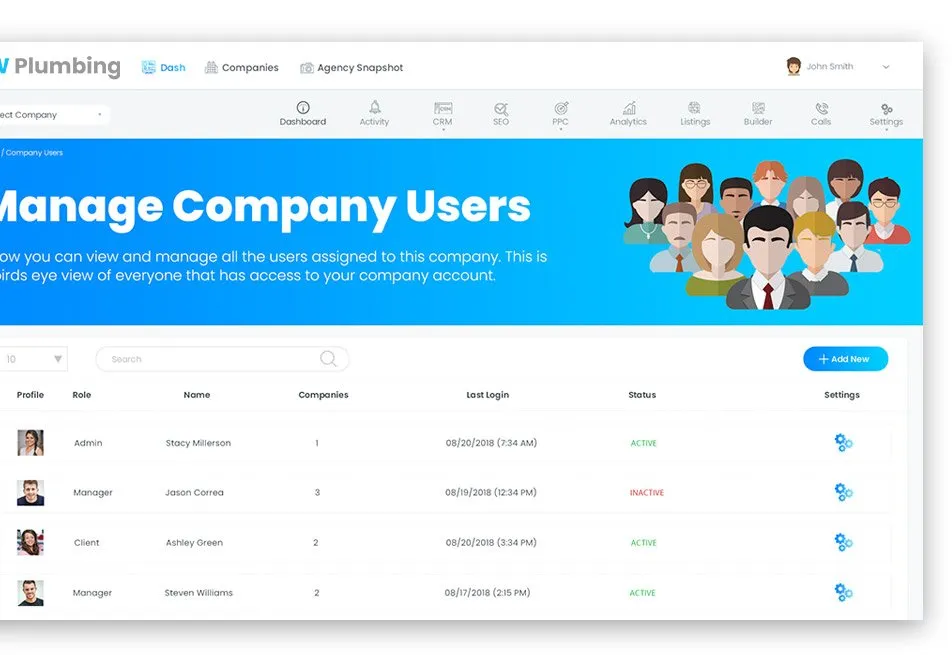Click login date 08/19/2018 (12:34 PM)
The image size is (952, 655).
(491, 492)
